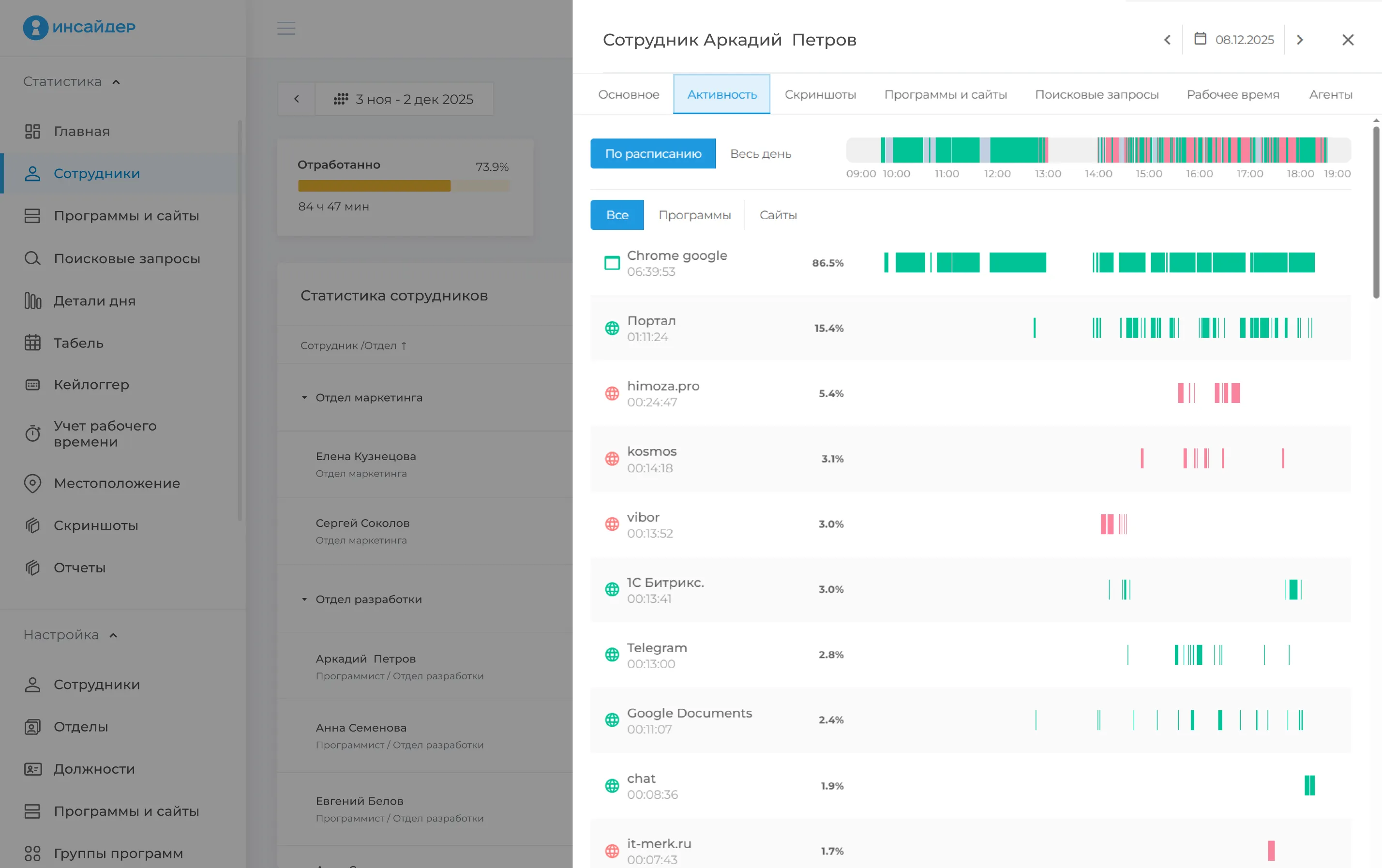1382x868 pixels.
Task: Click the Детали дня bar chart icon
Action: pyautogui.click(x=33, y=300)
